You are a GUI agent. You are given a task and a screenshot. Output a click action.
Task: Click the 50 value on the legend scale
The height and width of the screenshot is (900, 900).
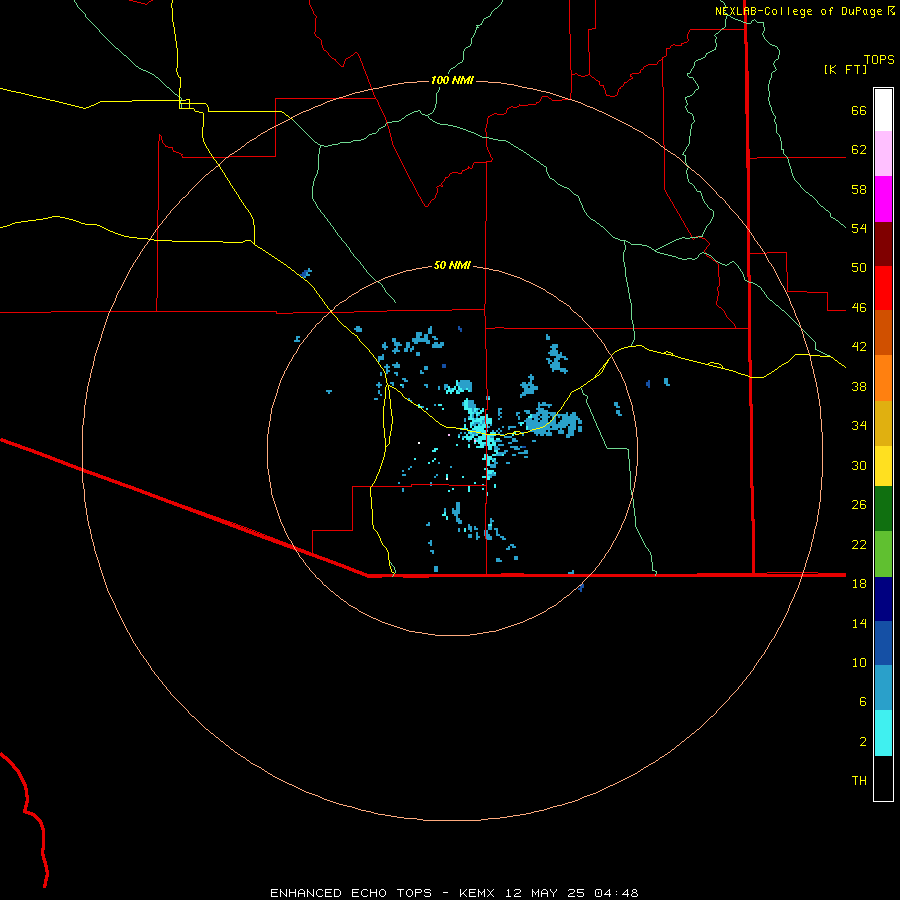coord(859,268)
